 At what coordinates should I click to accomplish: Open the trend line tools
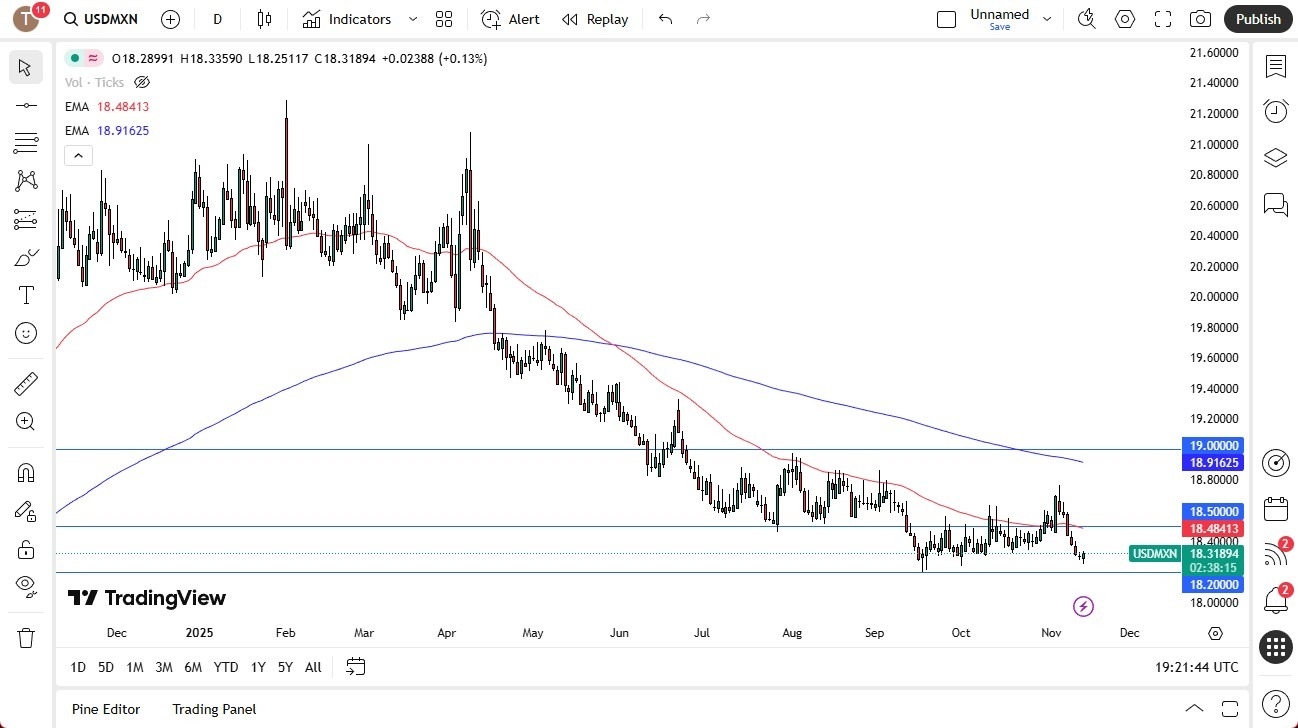(x=26, y=105)
